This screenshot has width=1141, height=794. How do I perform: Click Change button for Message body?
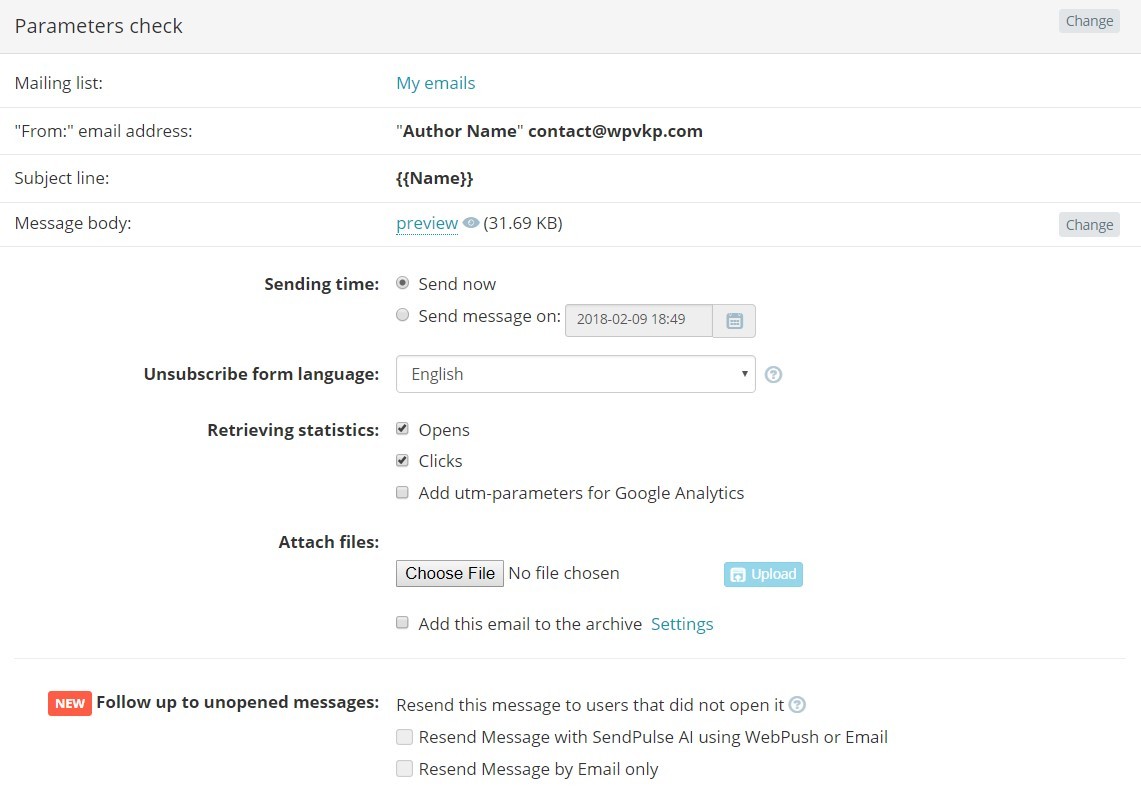pyautogui.click(x=1089, y=225)
